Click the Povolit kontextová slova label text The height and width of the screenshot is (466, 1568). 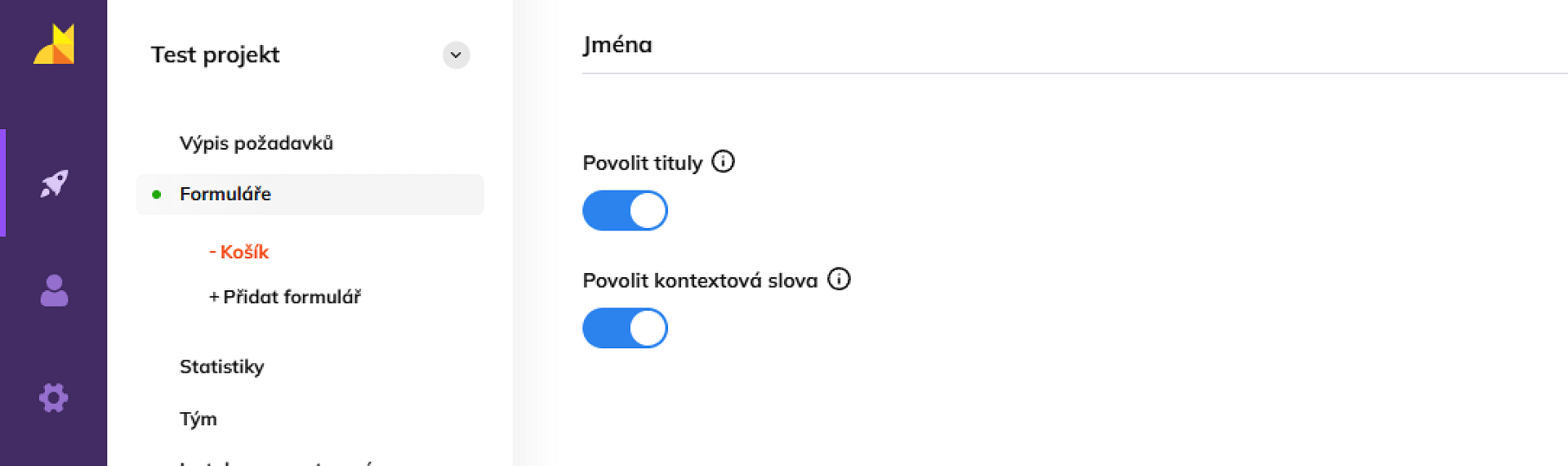(x=700, y=280)
